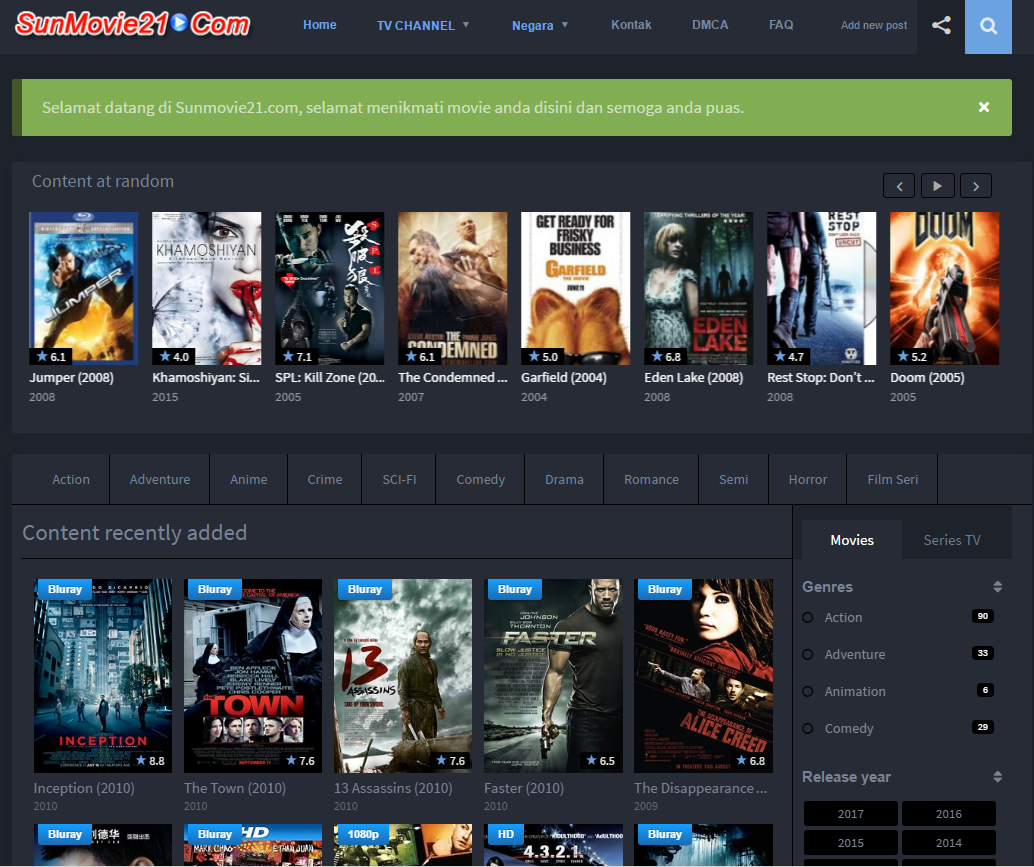Open the Adventure category tab

[x=160, y=479]
